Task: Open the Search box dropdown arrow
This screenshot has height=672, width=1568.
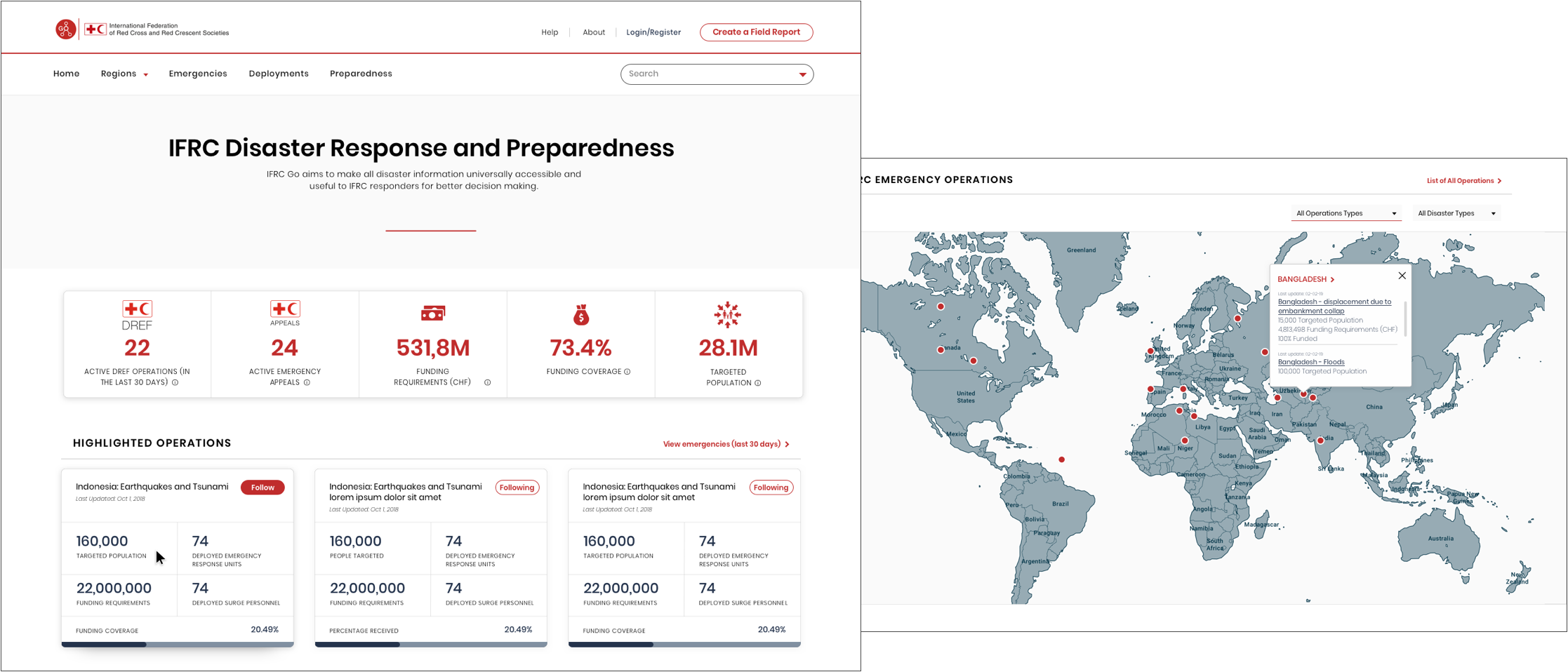Action: 803,74
